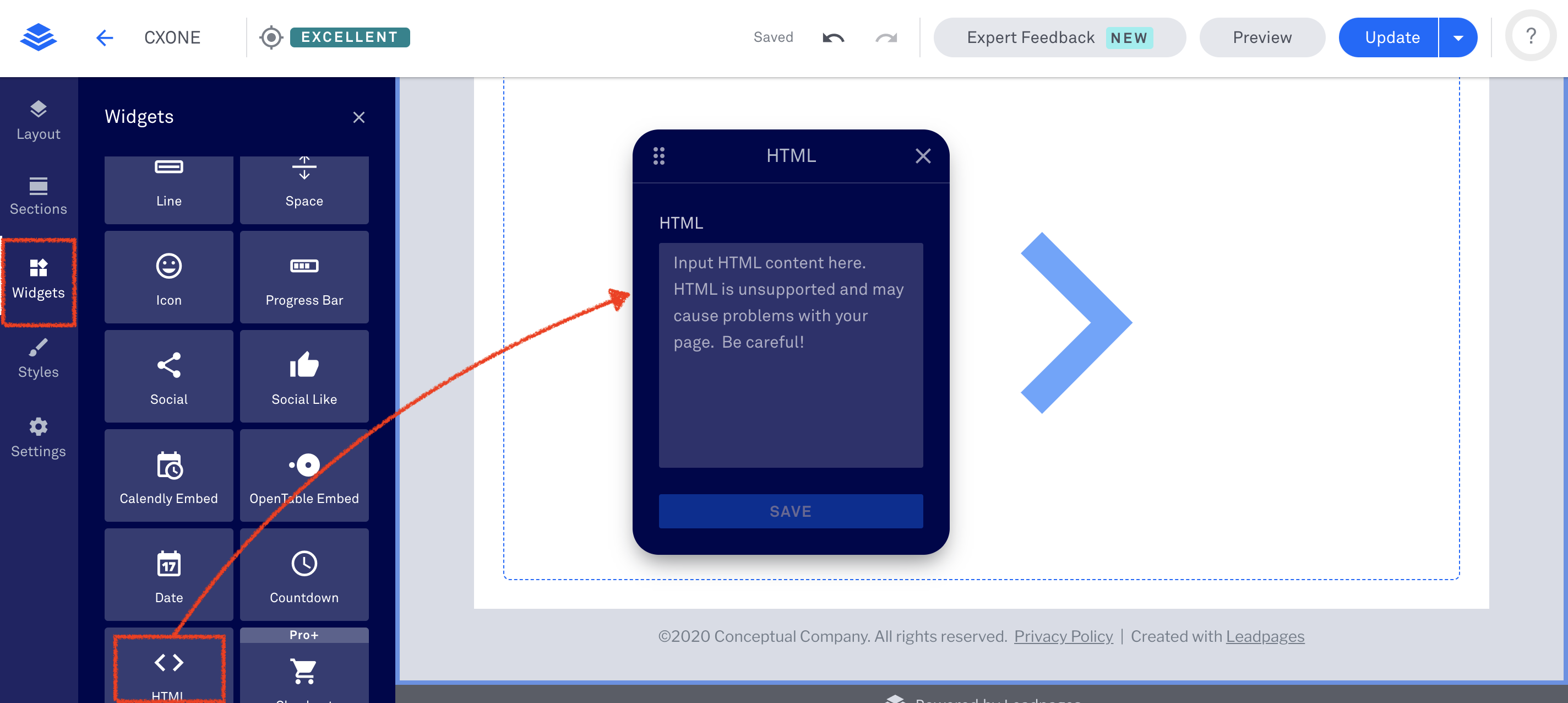
Task: Open the Layout tab in sidebar
Action: (x=39, y=120)
